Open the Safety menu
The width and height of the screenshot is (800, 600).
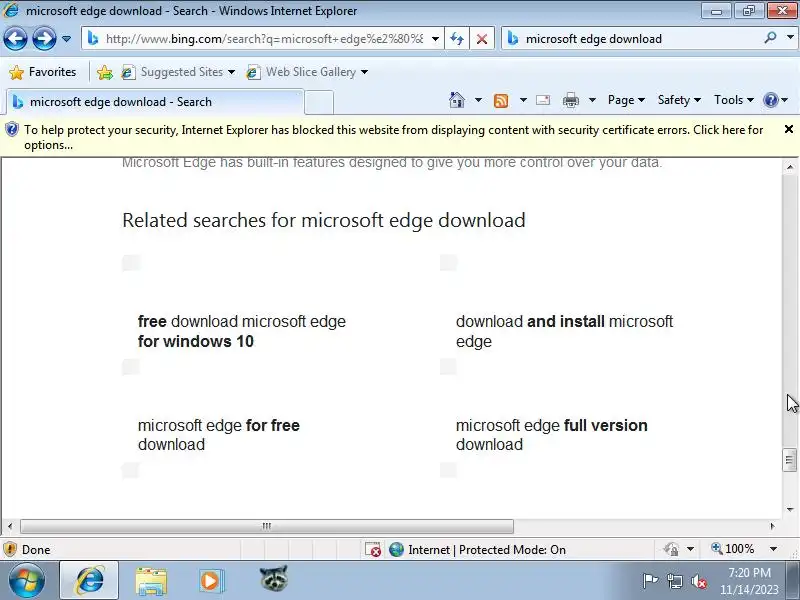click(x=679, y=100)
